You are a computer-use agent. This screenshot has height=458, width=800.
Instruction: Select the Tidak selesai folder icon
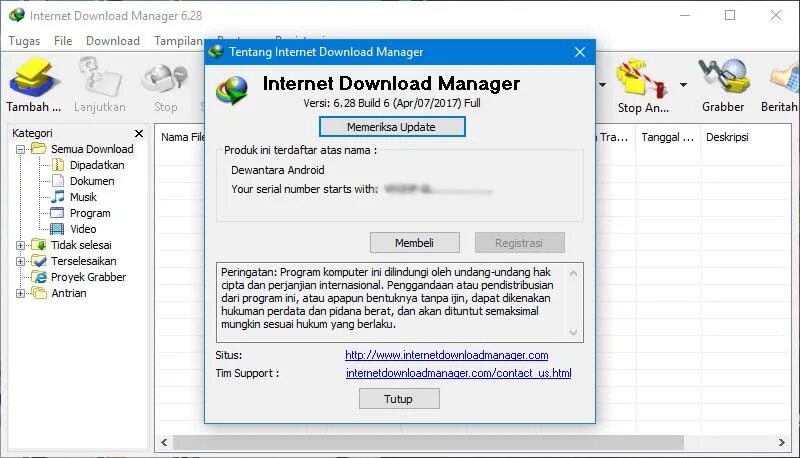(39, 245)
